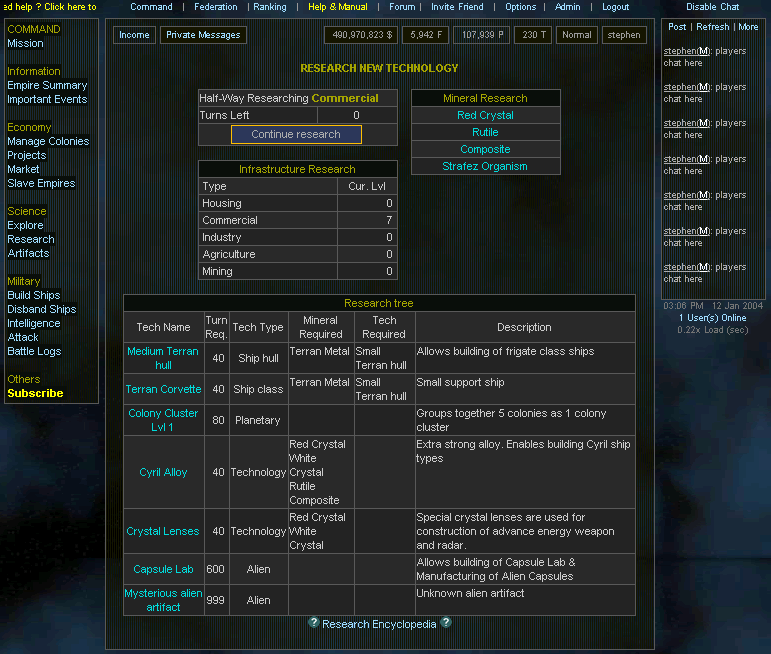Expand More chat options

(x=748, y=27)
